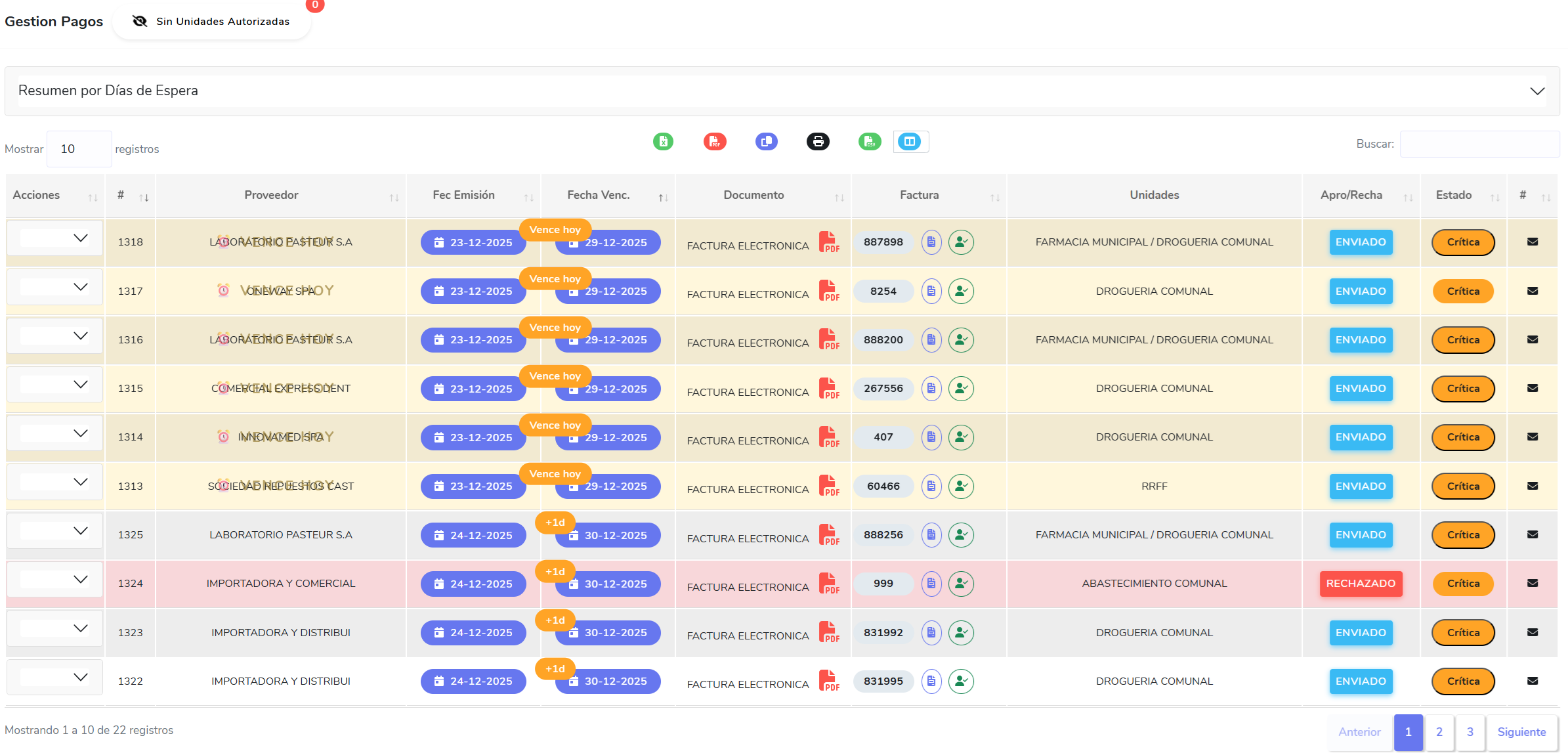Export table with green Excel icon

click(x=663, y=141)
